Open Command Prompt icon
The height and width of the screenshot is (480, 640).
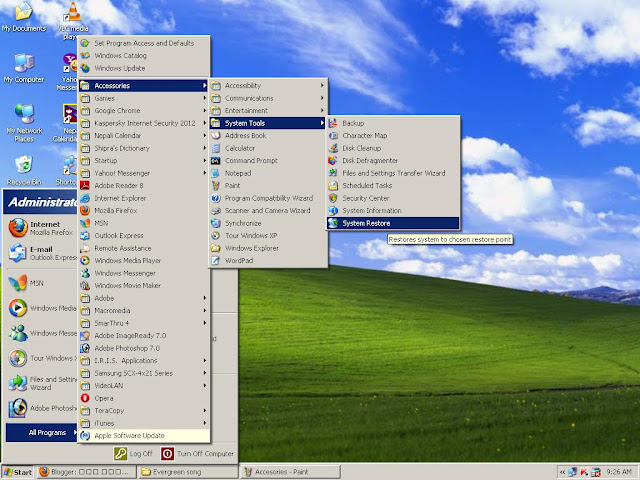click(216, 160)
